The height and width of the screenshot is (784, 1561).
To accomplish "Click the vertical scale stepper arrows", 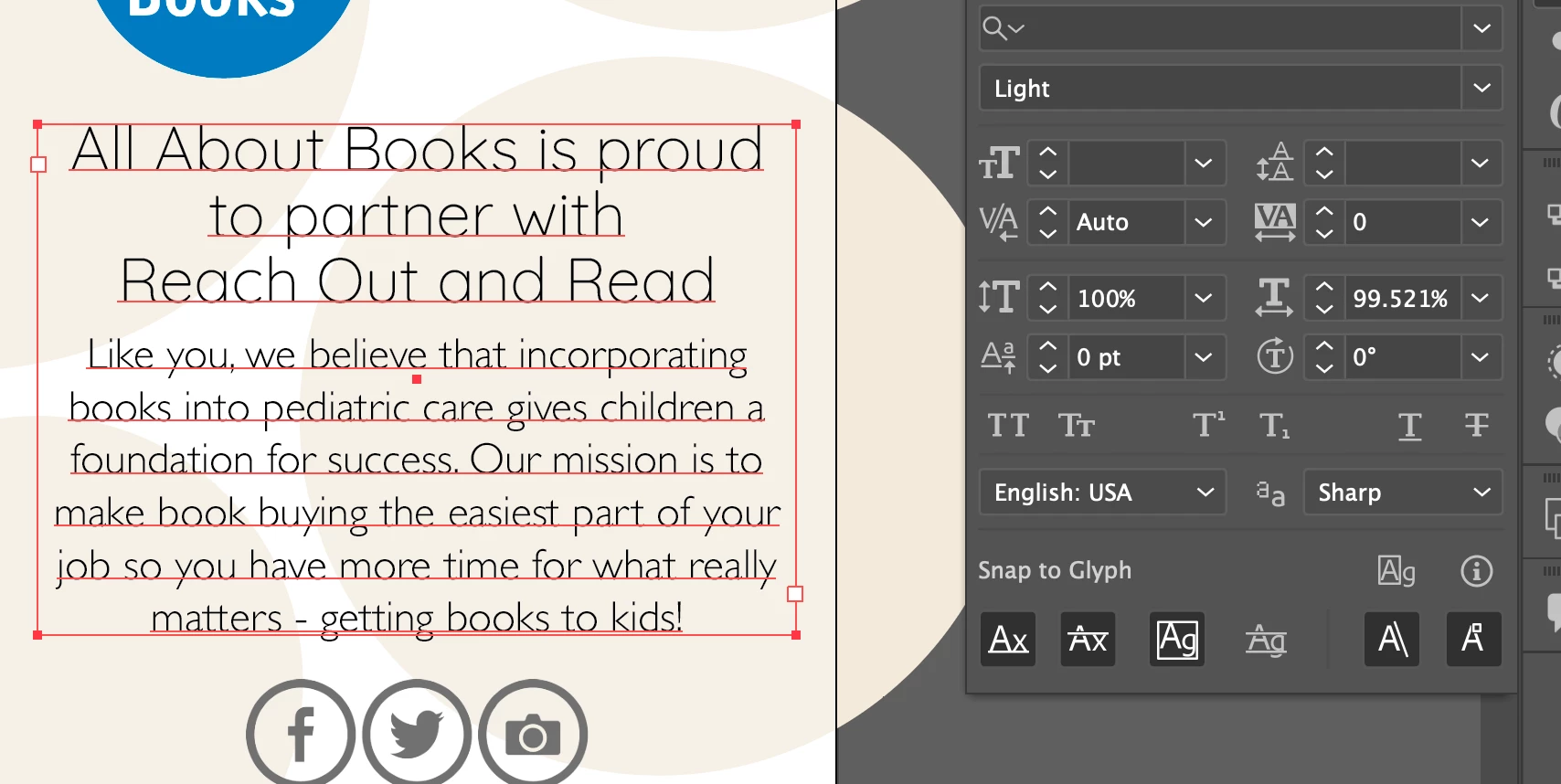I will (1048, 298).
